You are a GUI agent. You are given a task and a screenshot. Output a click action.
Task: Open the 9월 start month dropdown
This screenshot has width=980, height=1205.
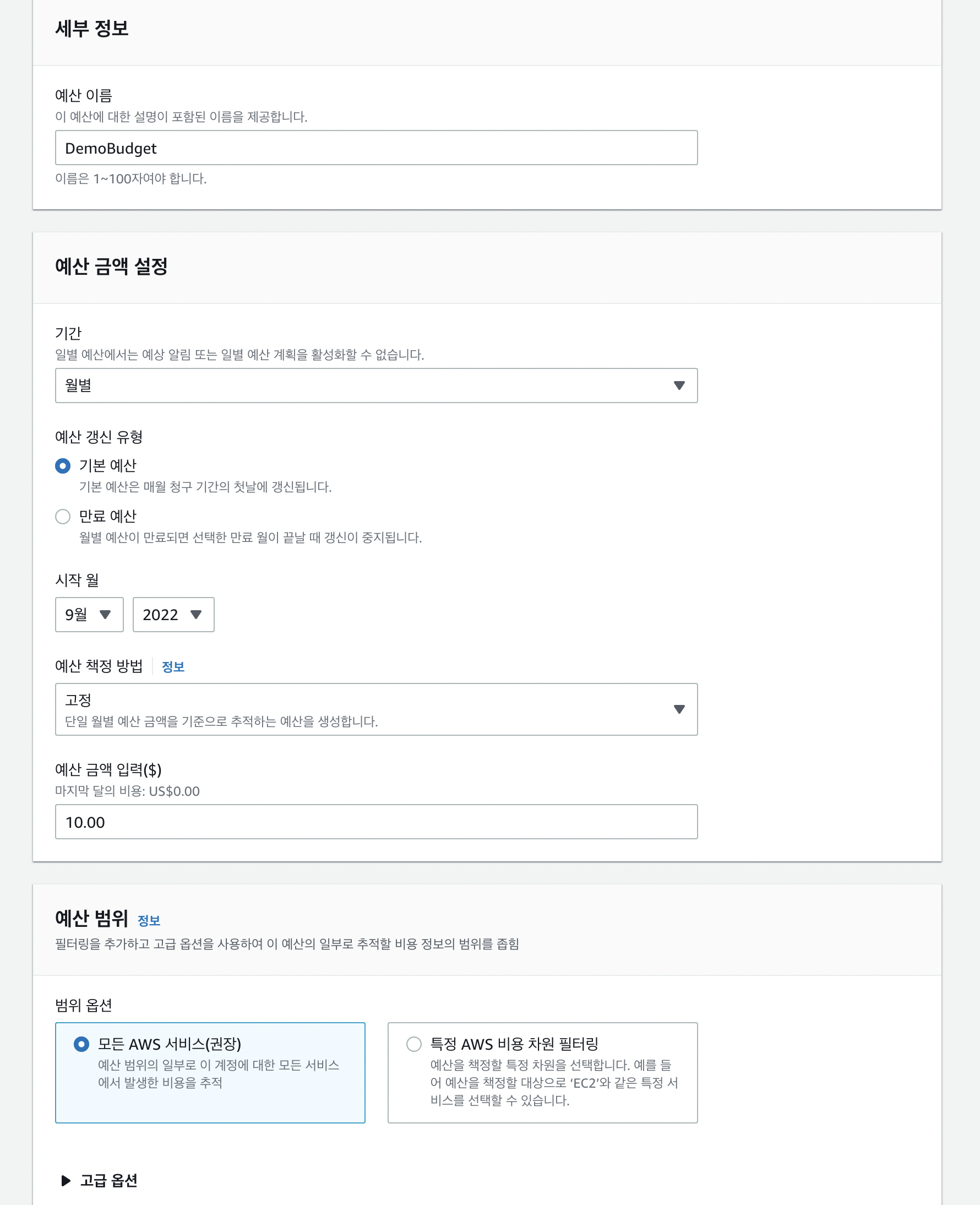[x=89, y=615]
